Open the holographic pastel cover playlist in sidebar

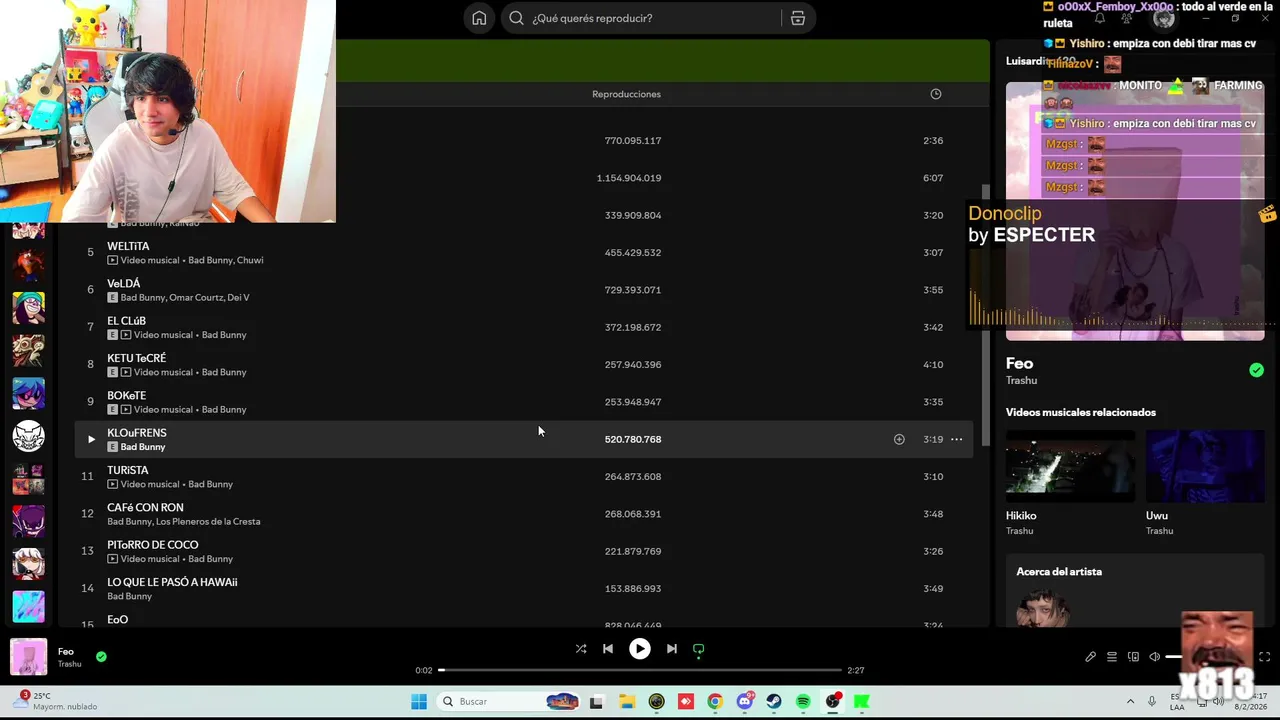point(28,607)
